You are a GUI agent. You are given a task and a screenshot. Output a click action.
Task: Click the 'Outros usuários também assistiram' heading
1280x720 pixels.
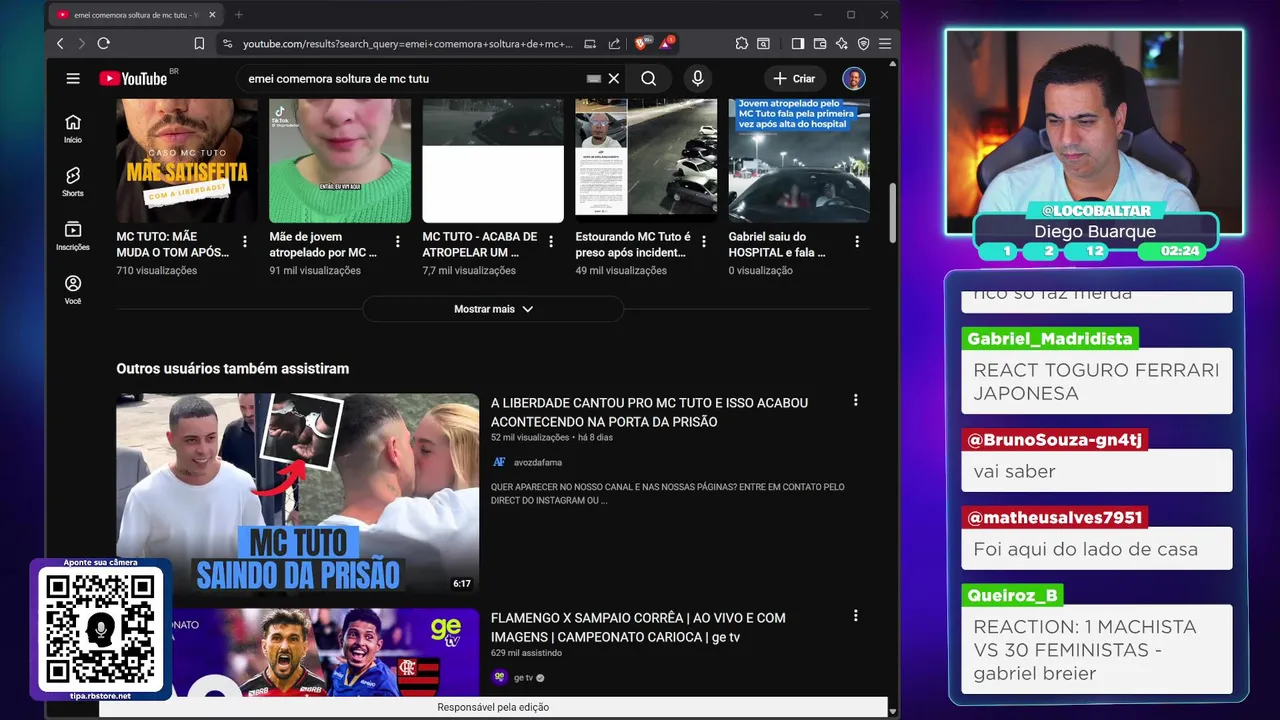(x=232, y=369)
